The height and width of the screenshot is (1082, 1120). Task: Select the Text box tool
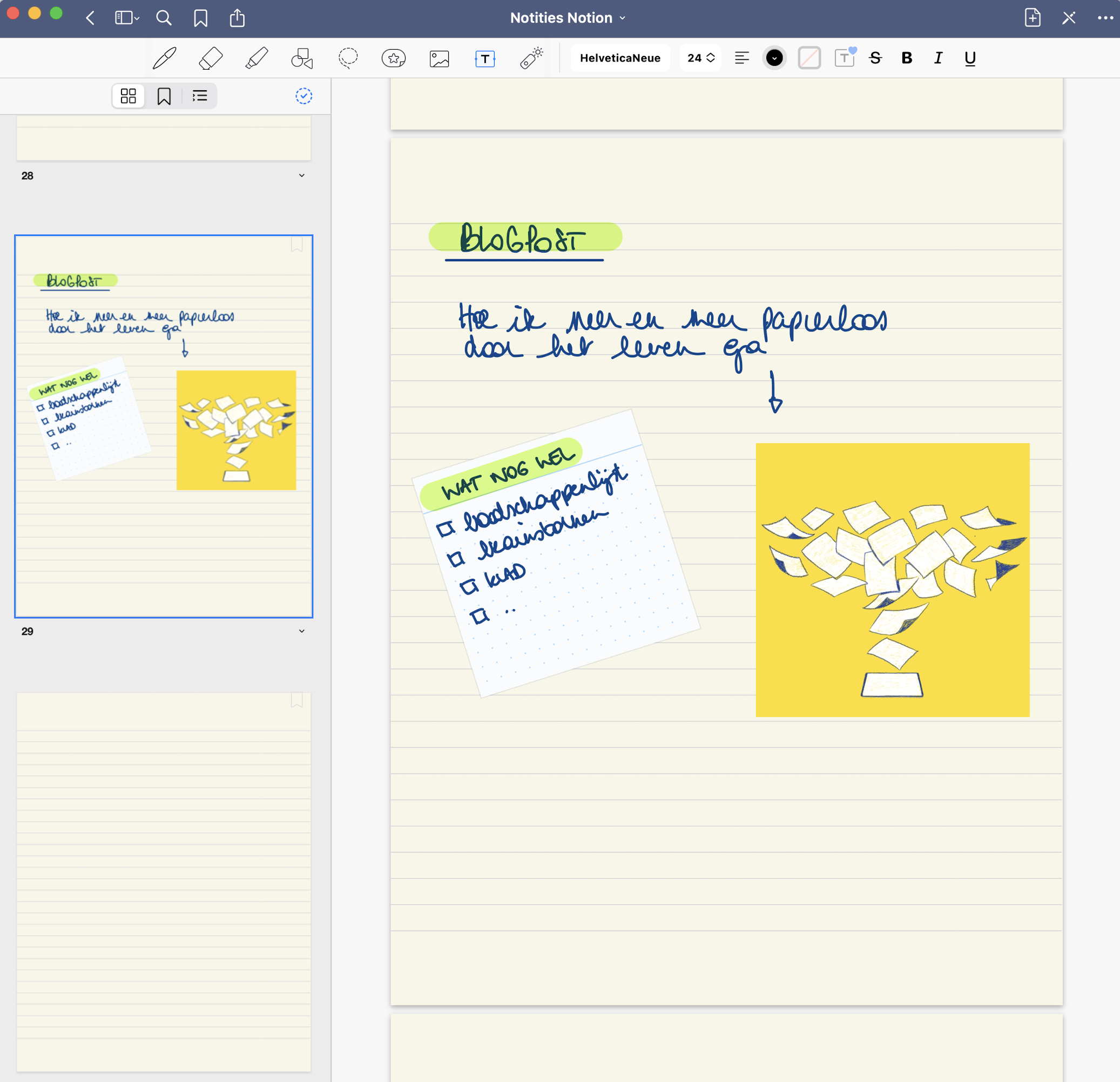[x=484, y=57]
